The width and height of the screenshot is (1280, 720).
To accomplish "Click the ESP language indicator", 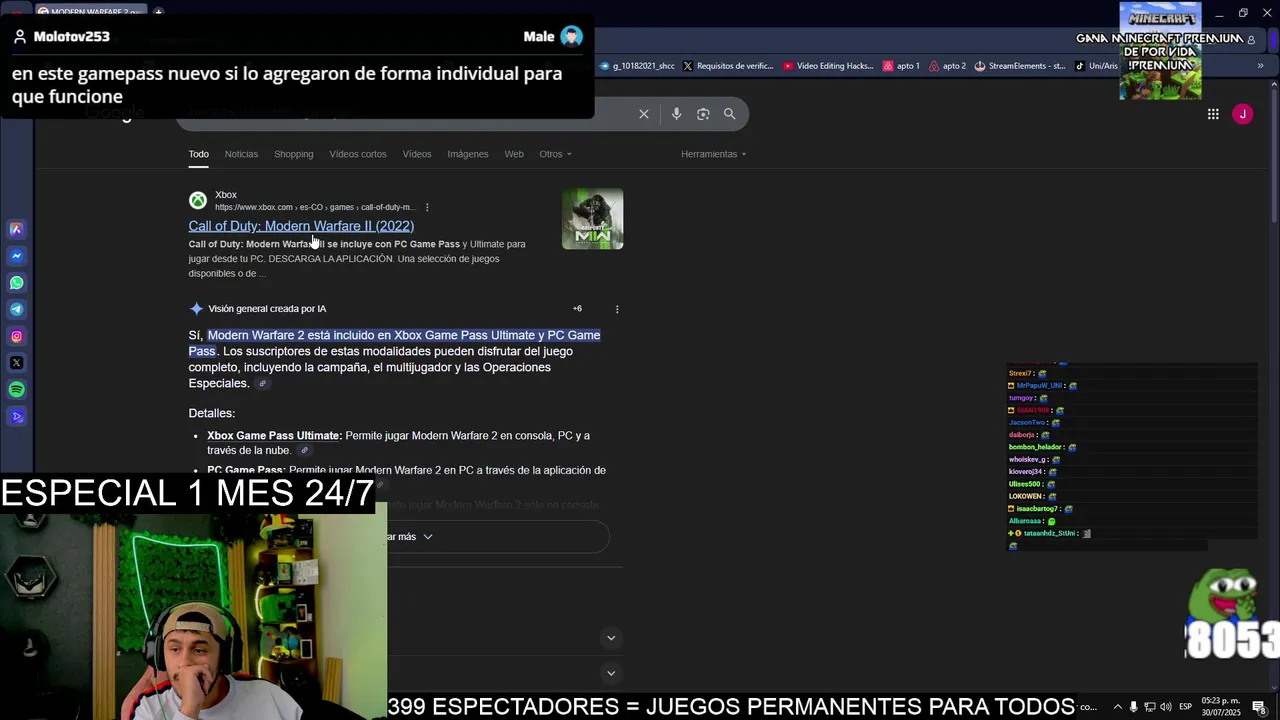I will coord(1185,707).
